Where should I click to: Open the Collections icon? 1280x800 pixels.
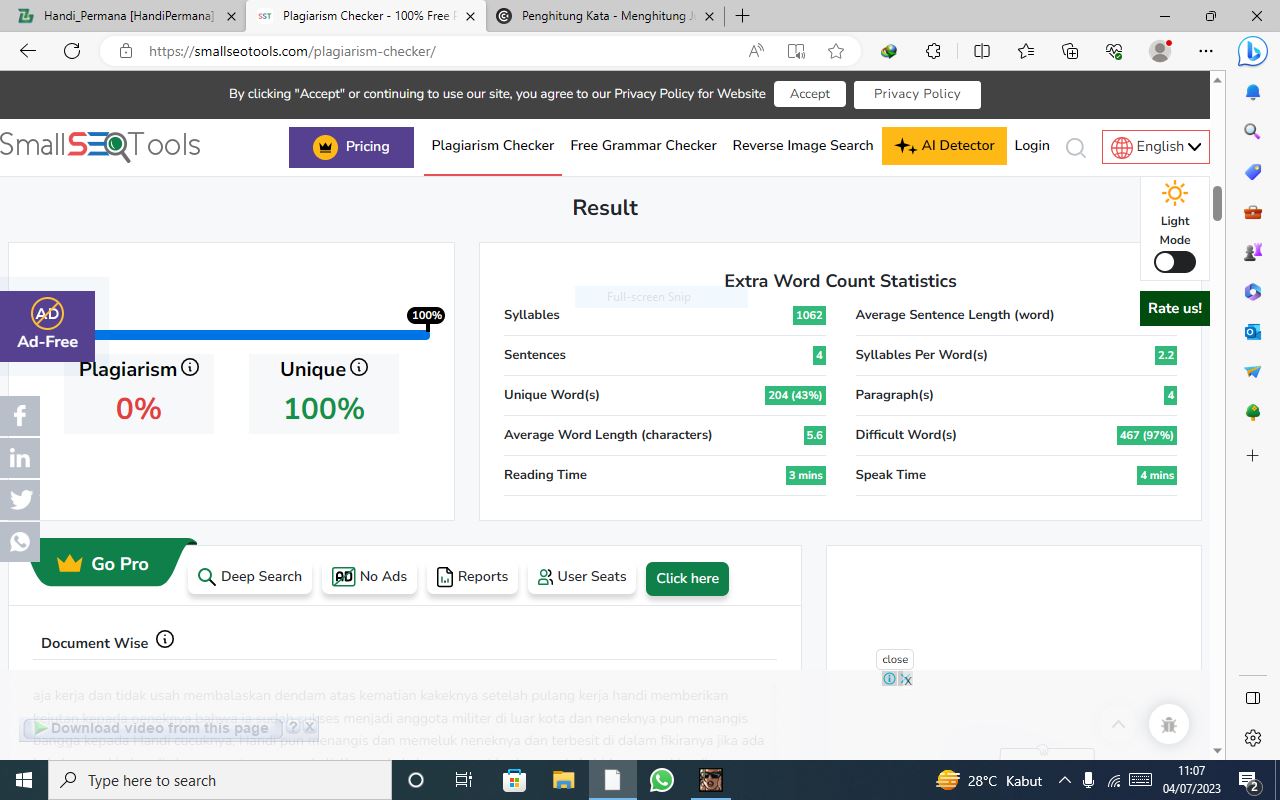click(1070, 51)
